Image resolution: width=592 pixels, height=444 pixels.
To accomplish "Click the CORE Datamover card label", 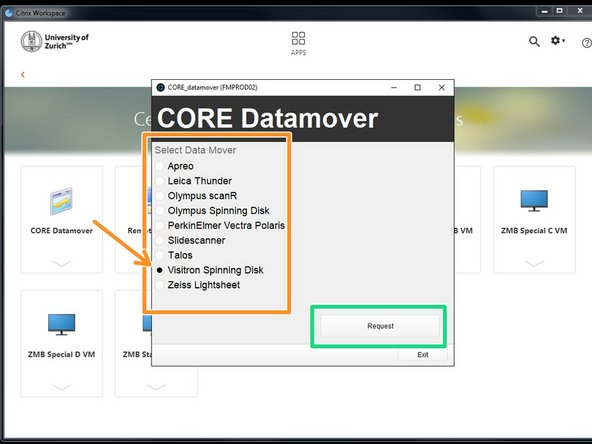I will 61,231.
